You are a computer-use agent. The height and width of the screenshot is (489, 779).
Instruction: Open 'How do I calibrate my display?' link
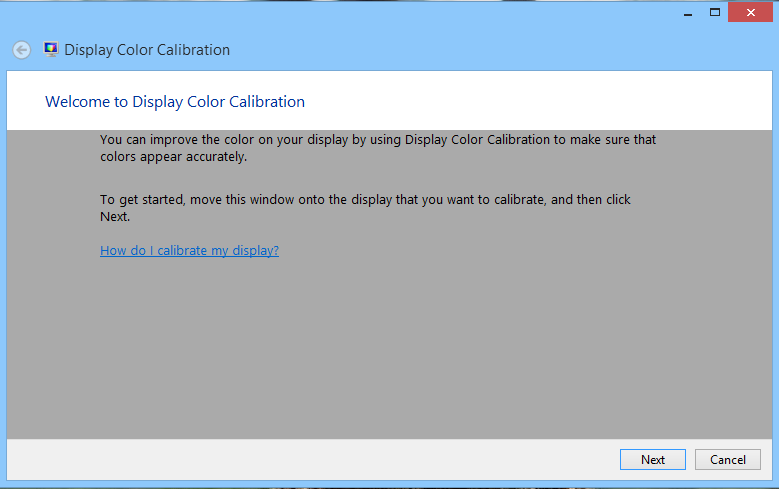click(x=189, y=250)
